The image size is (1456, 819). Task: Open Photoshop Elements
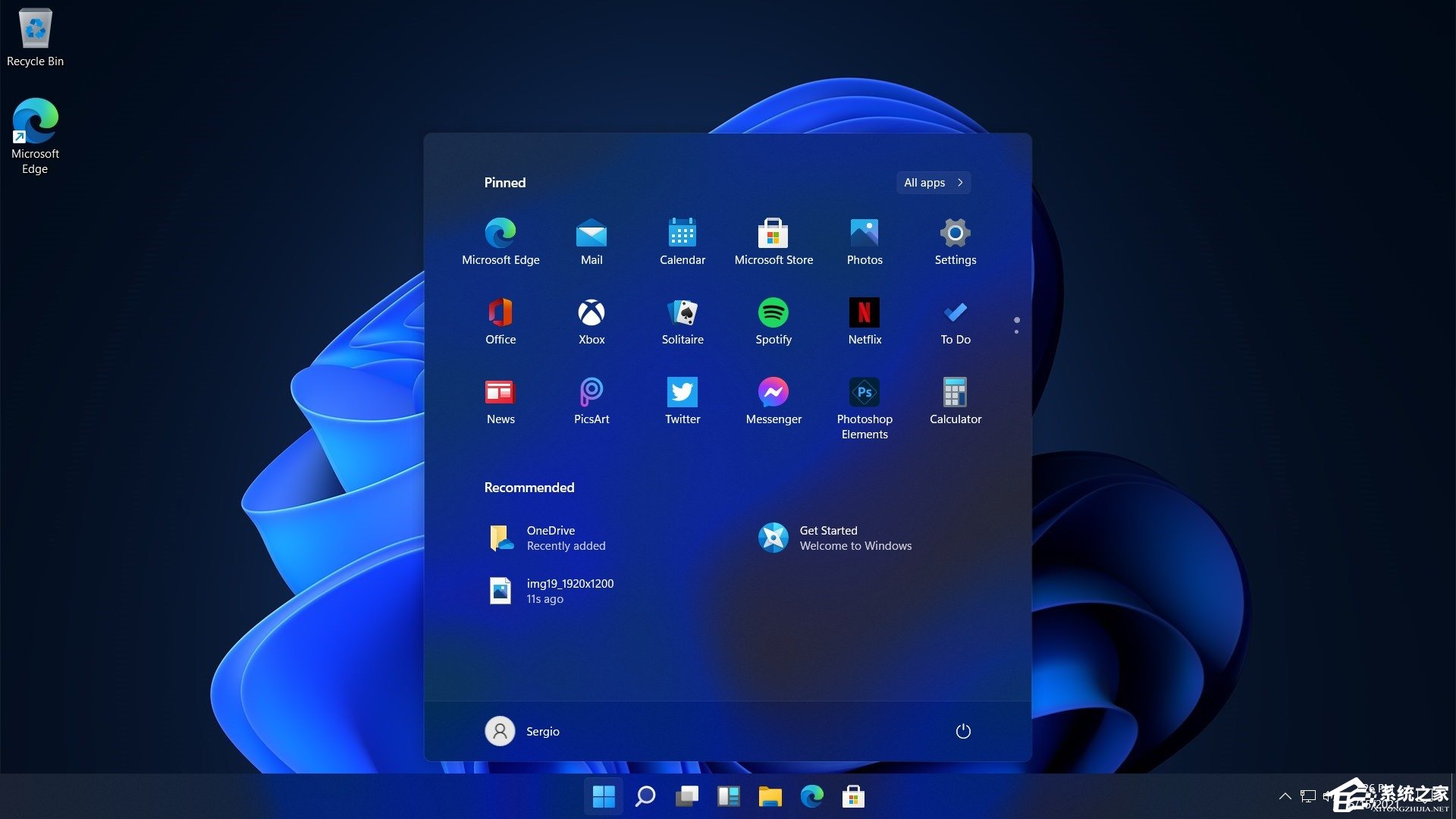click(864, 392)
